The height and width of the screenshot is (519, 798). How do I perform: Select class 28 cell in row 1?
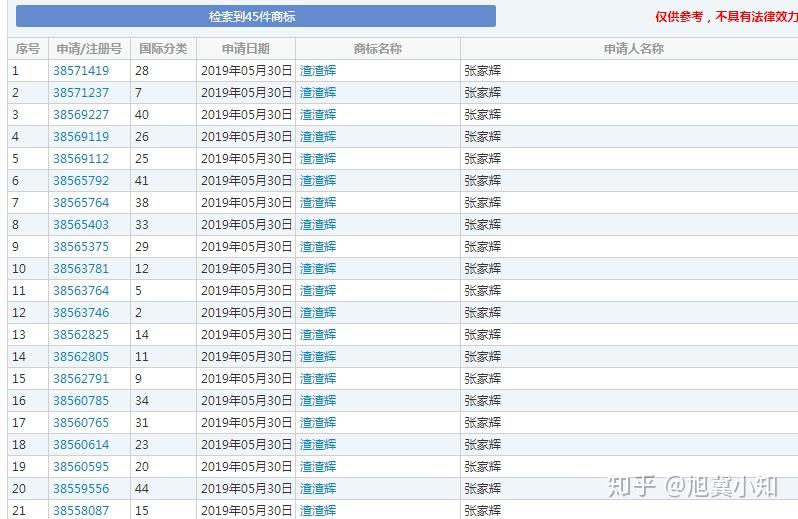(x=163, y=71)
